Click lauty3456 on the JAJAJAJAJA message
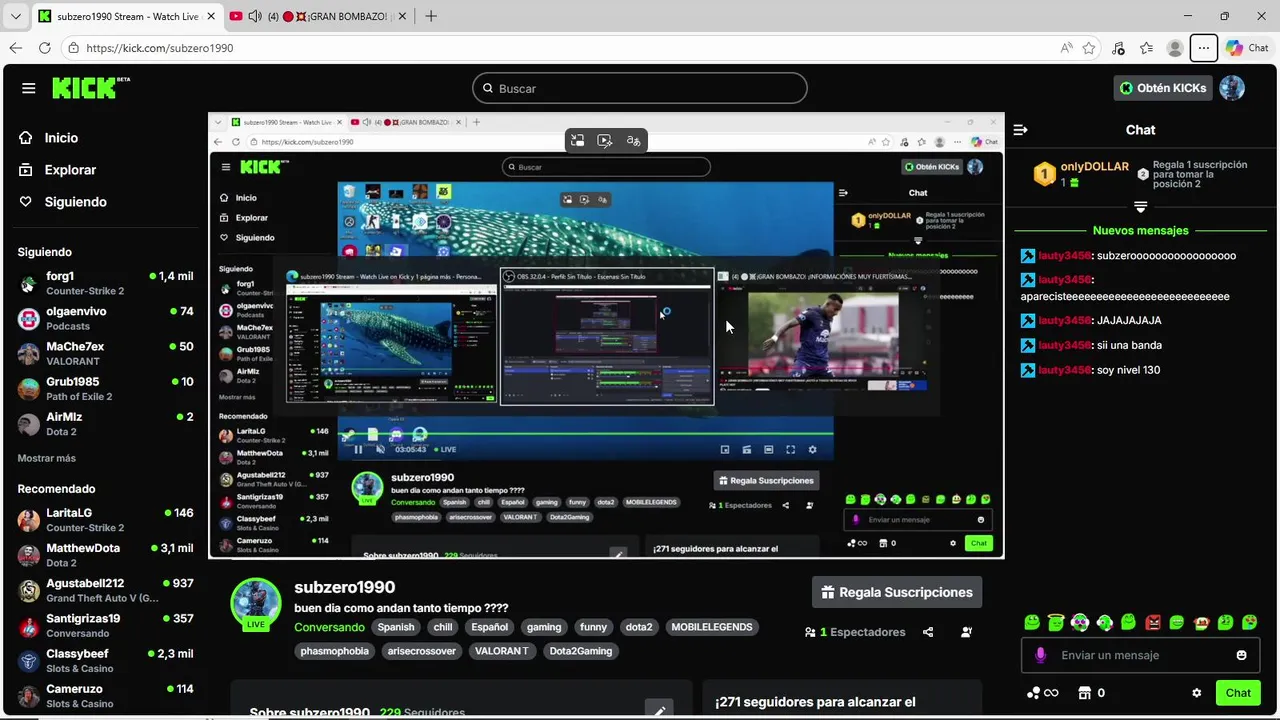 [1065, 321]
